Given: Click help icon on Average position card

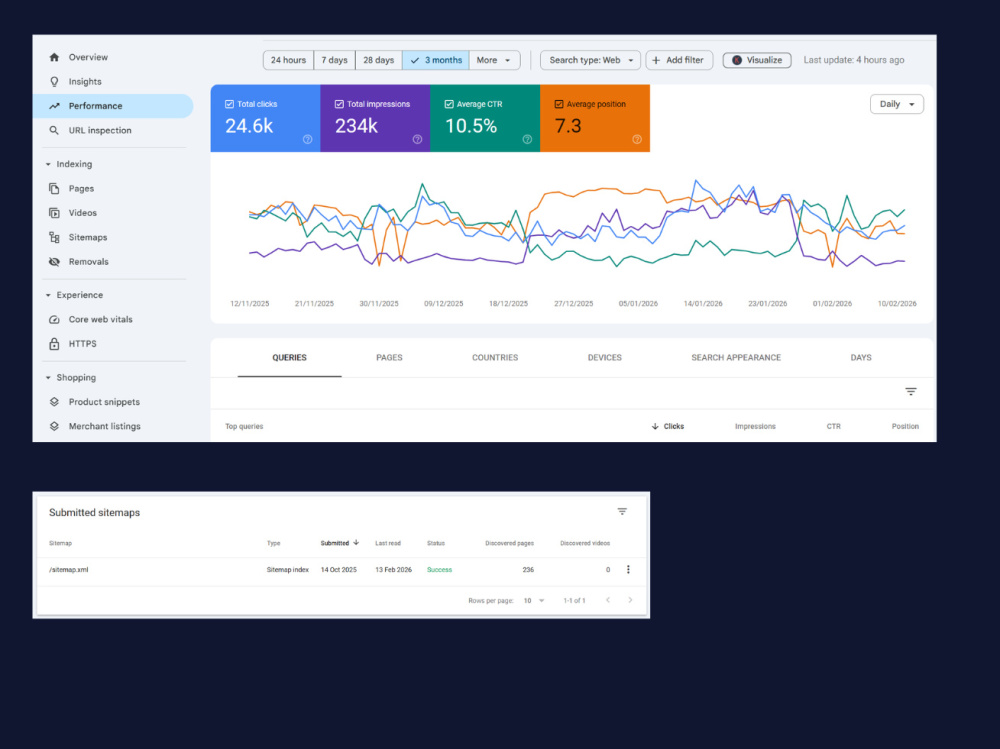Looking at the screenshot, I should (x=636, y=140).
